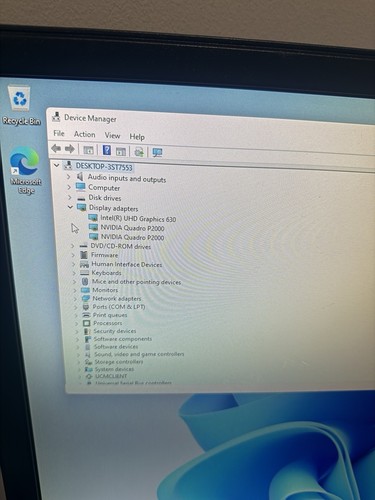Expand the Processors category

[x=77, y=323]
